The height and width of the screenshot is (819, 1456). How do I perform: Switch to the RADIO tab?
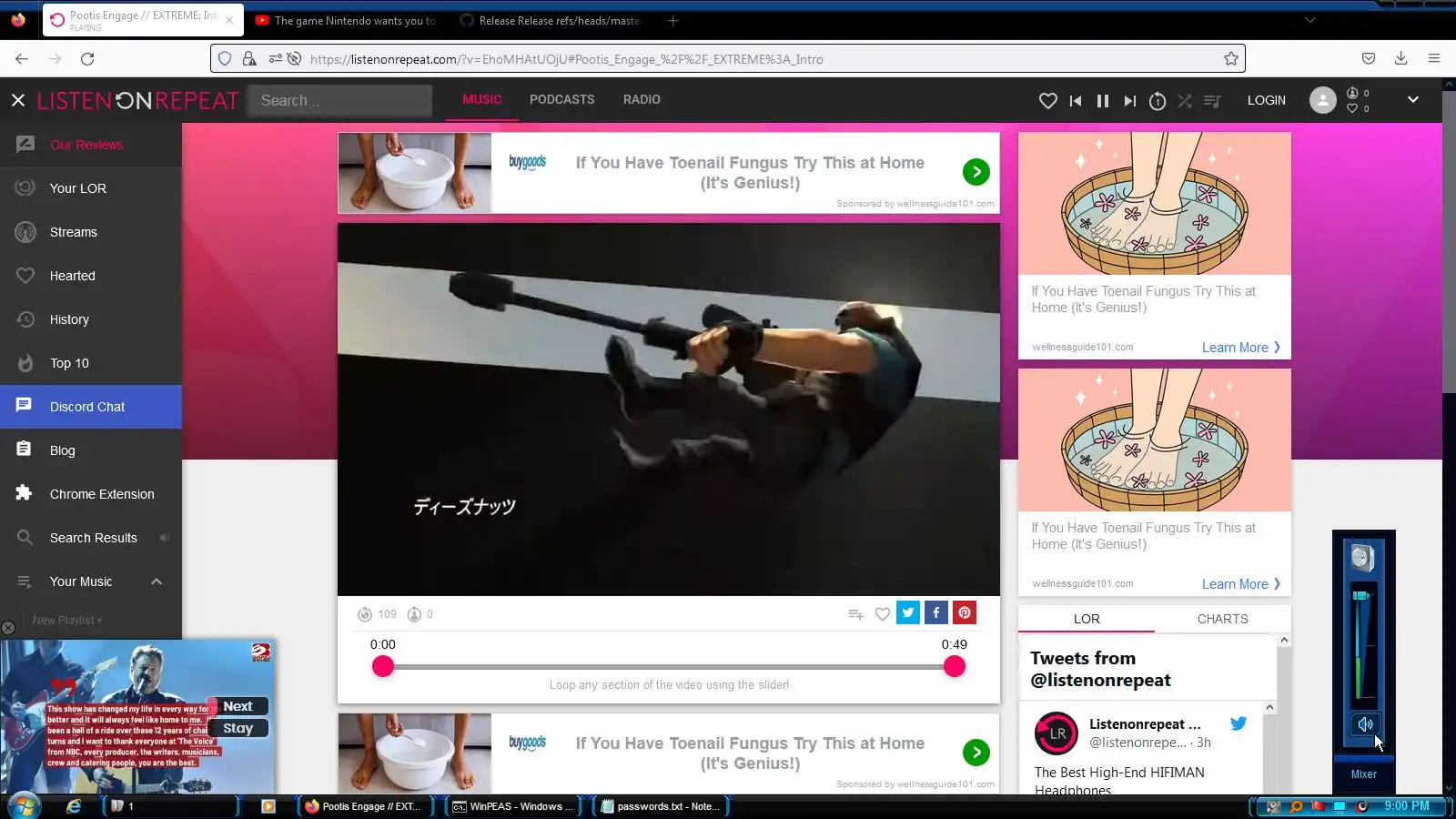point(642,99)
